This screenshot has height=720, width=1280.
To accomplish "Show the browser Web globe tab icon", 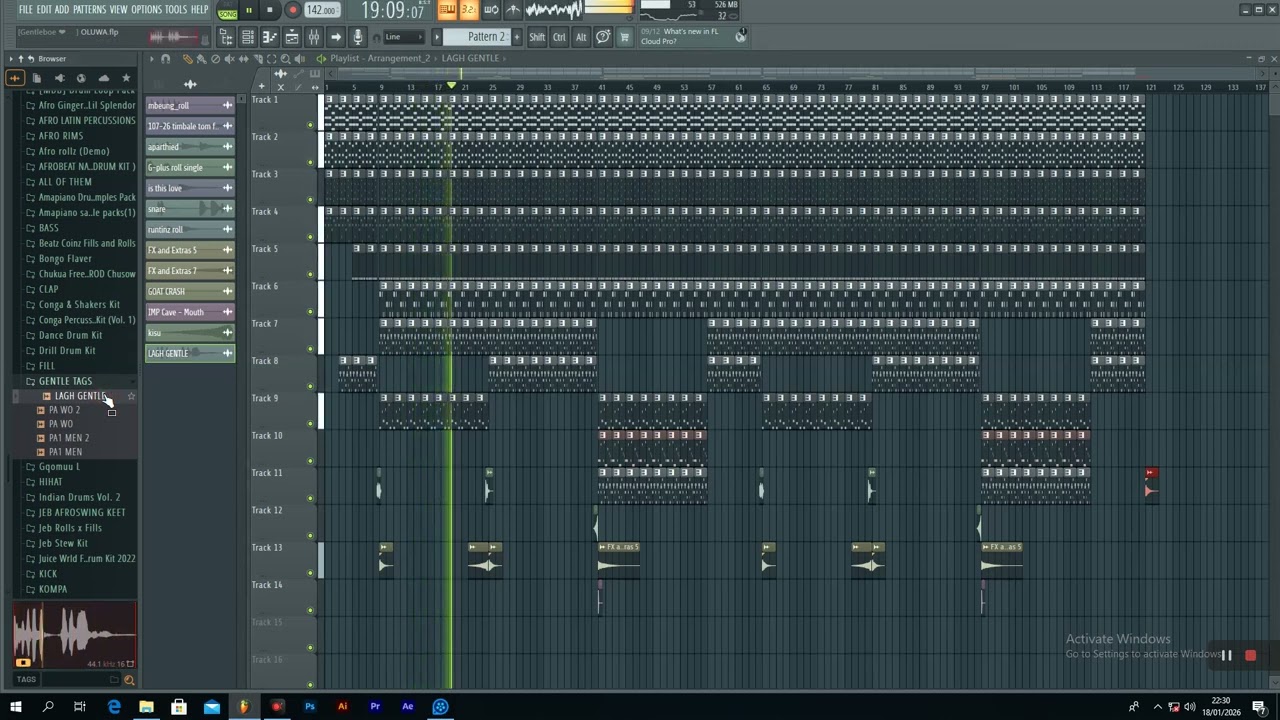I will coord(81,78).
